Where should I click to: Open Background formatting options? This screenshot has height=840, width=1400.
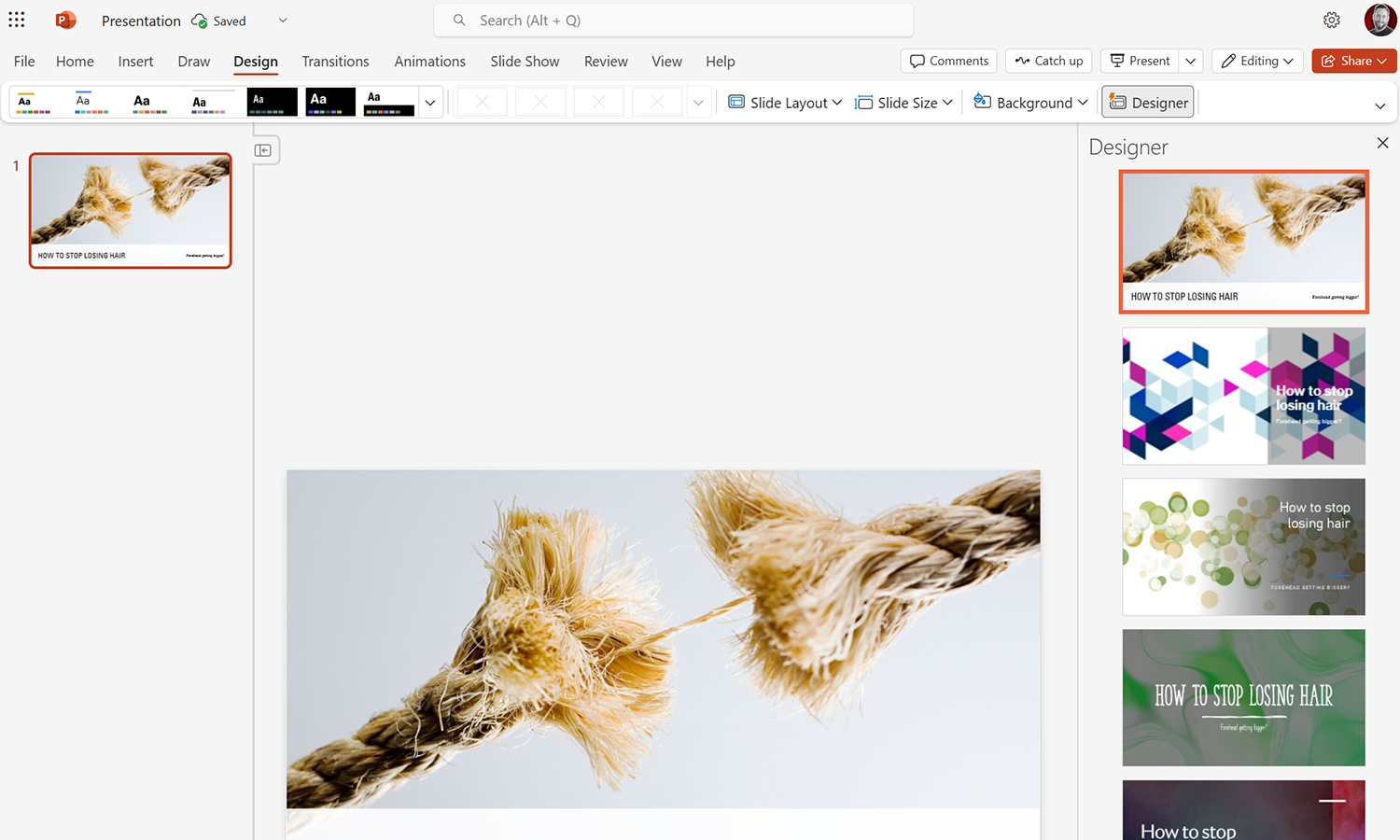tap(1029, 103)
